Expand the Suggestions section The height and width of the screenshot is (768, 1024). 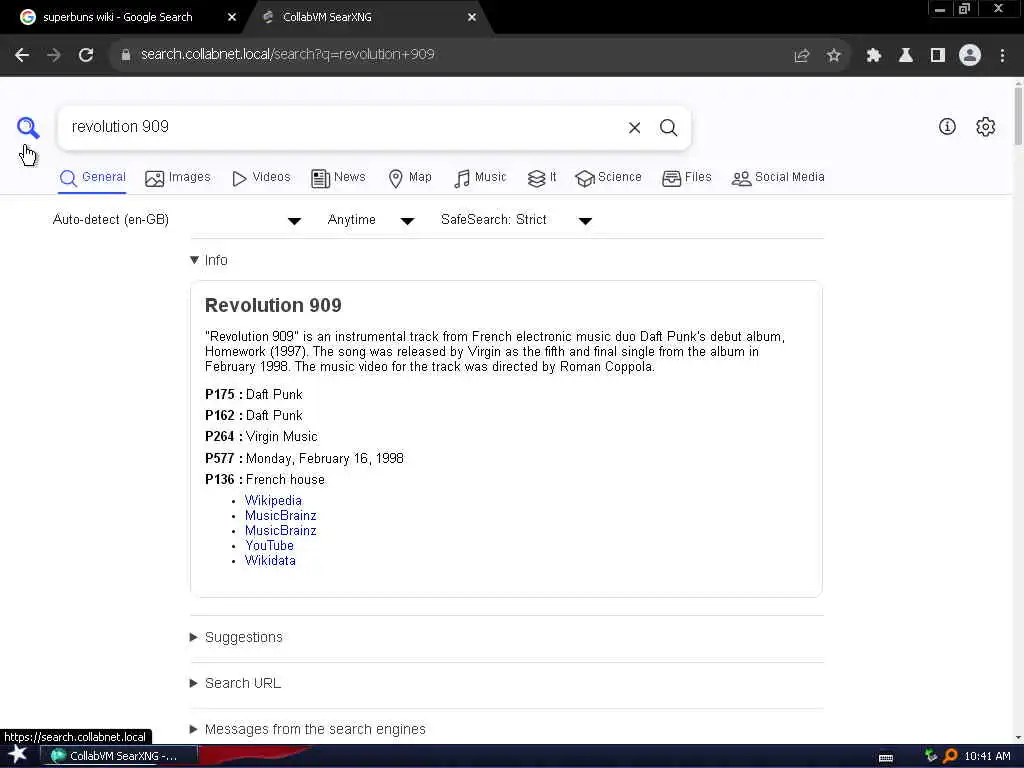236,637
